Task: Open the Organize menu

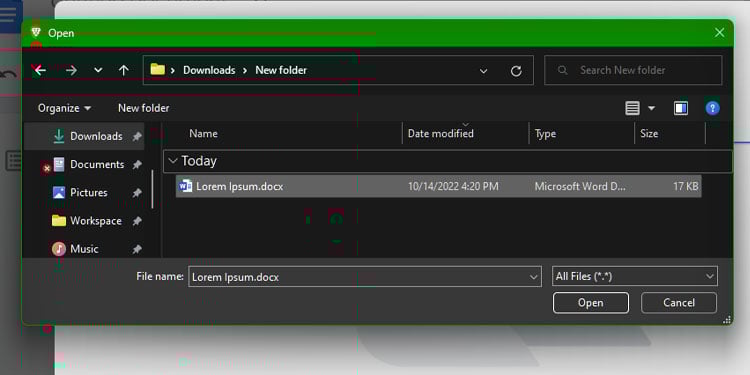Action: pos(65,108)
